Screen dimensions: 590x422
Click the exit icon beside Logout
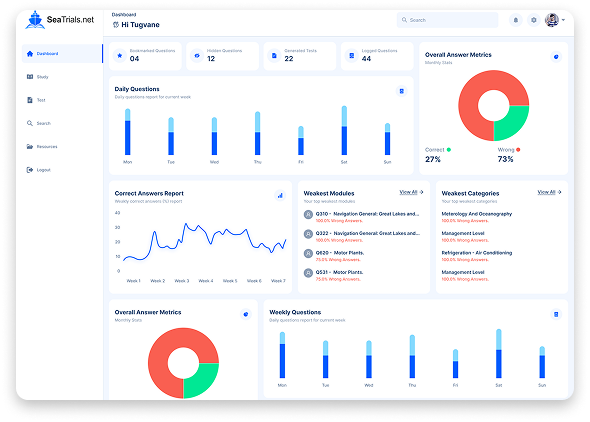click(30, 170)
